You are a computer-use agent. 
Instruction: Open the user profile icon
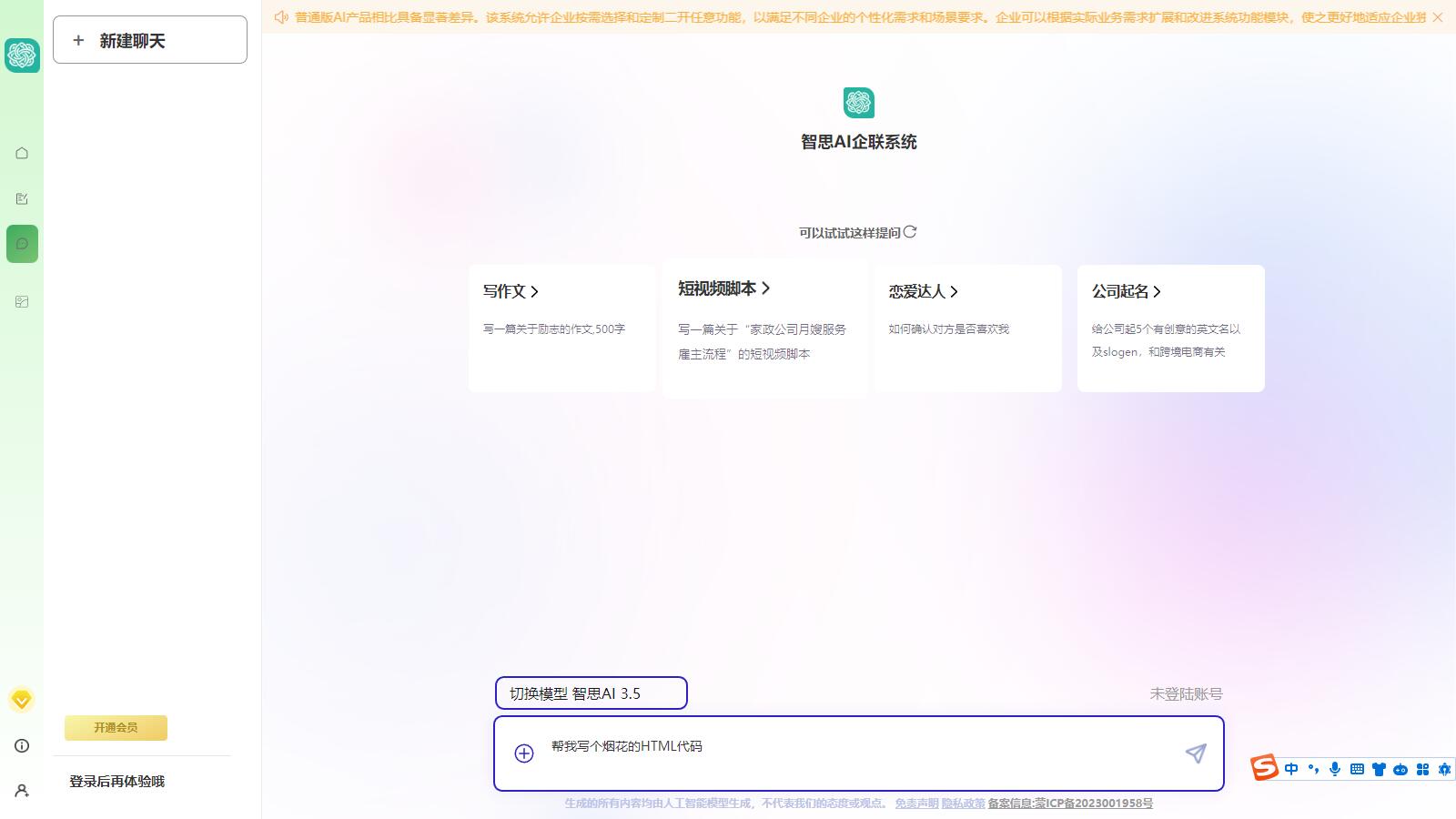coord(22,791)
